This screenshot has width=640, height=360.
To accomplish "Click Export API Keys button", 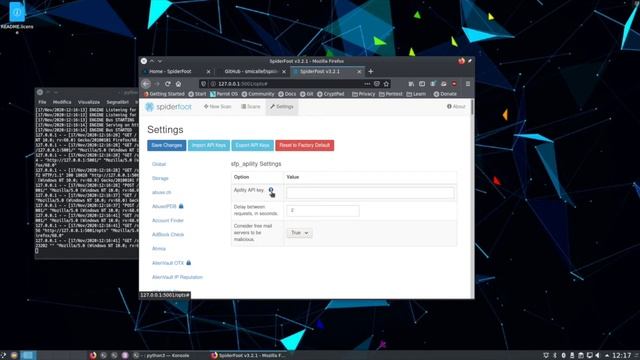I will tap(252, 145).
